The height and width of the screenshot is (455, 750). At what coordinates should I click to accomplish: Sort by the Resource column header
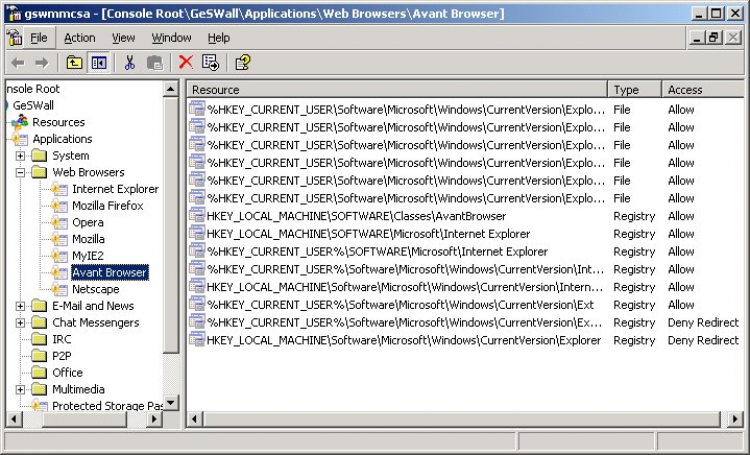tap(397, 89)
